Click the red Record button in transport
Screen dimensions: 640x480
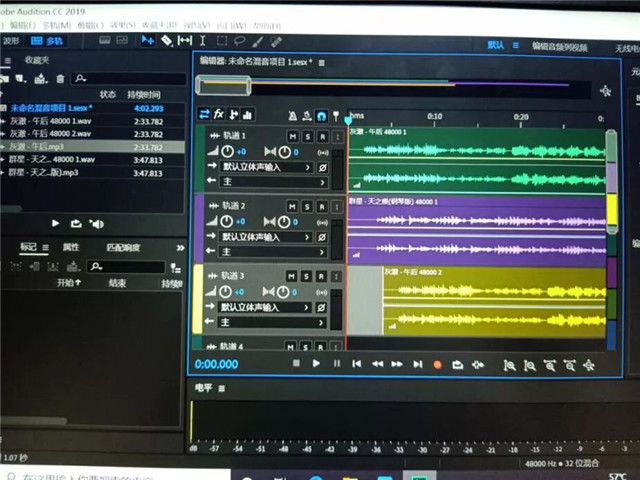tap(437, 364)
